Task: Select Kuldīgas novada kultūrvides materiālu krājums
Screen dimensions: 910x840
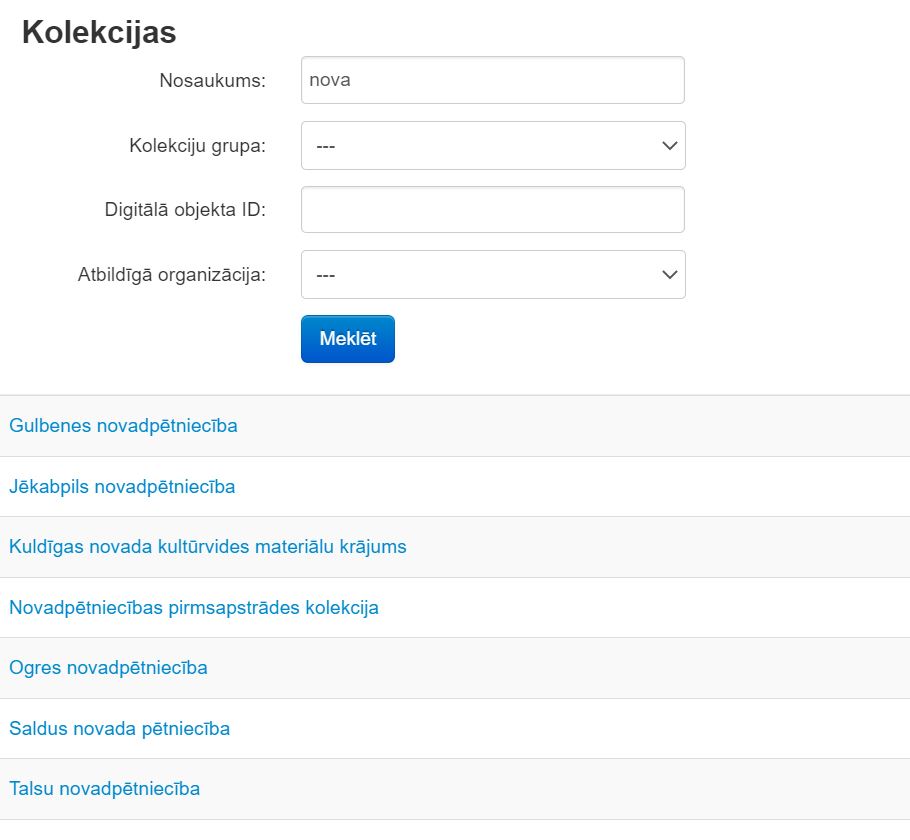Action: 207,547
